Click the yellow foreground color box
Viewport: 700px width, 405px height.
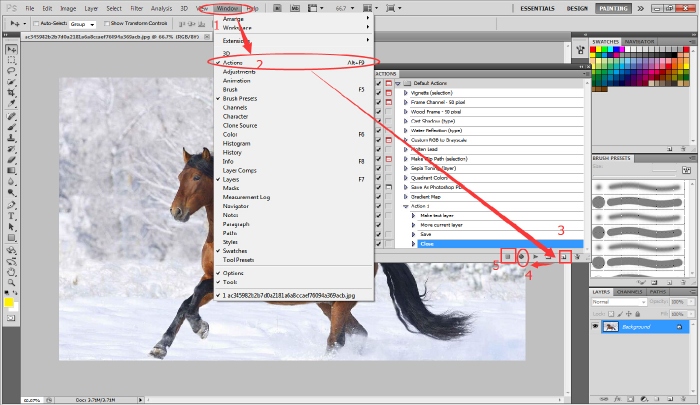[10, 302]
